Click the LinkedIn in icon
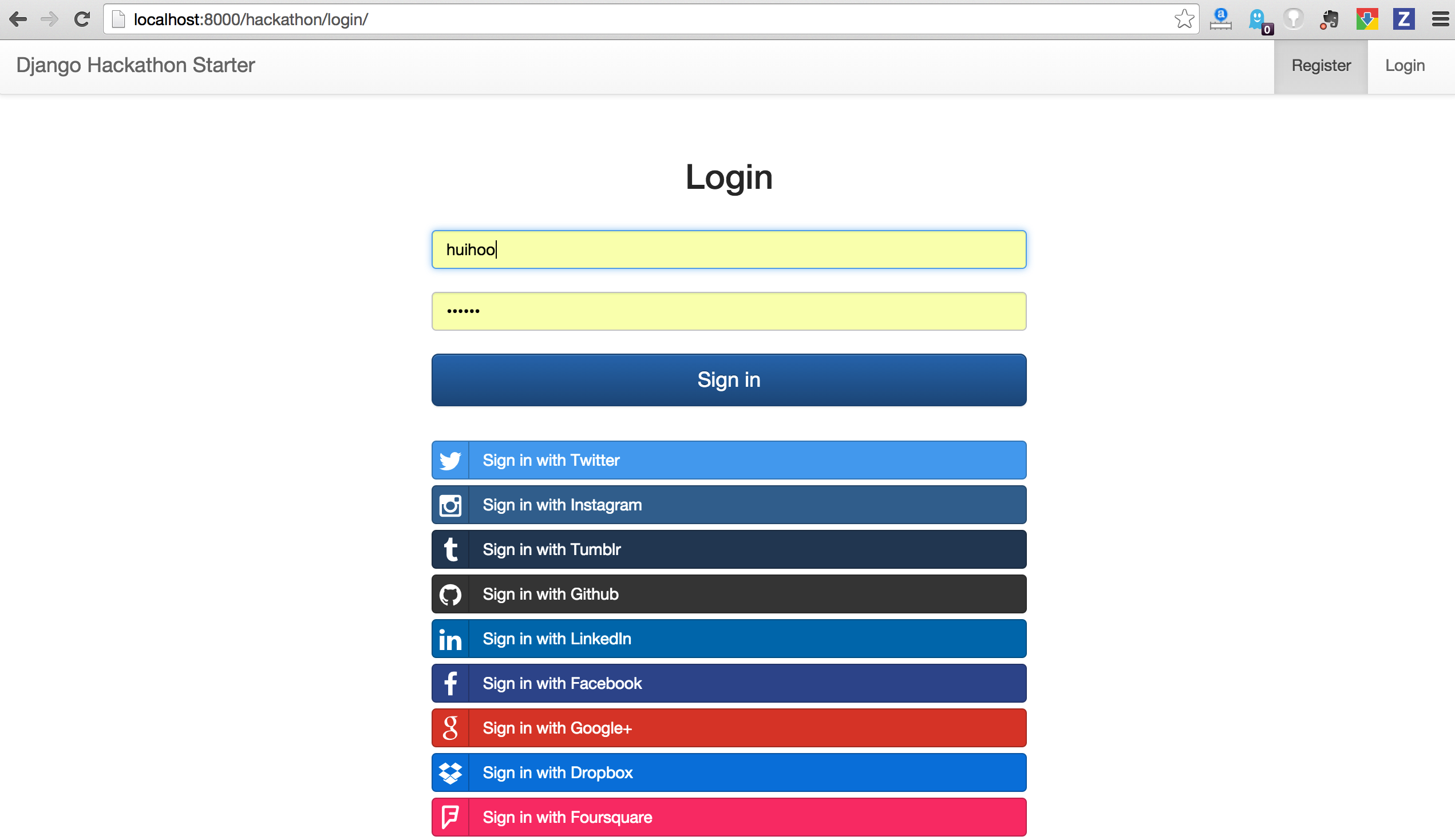This screenshot has height=840, width=1455. [x=450, y=639]
